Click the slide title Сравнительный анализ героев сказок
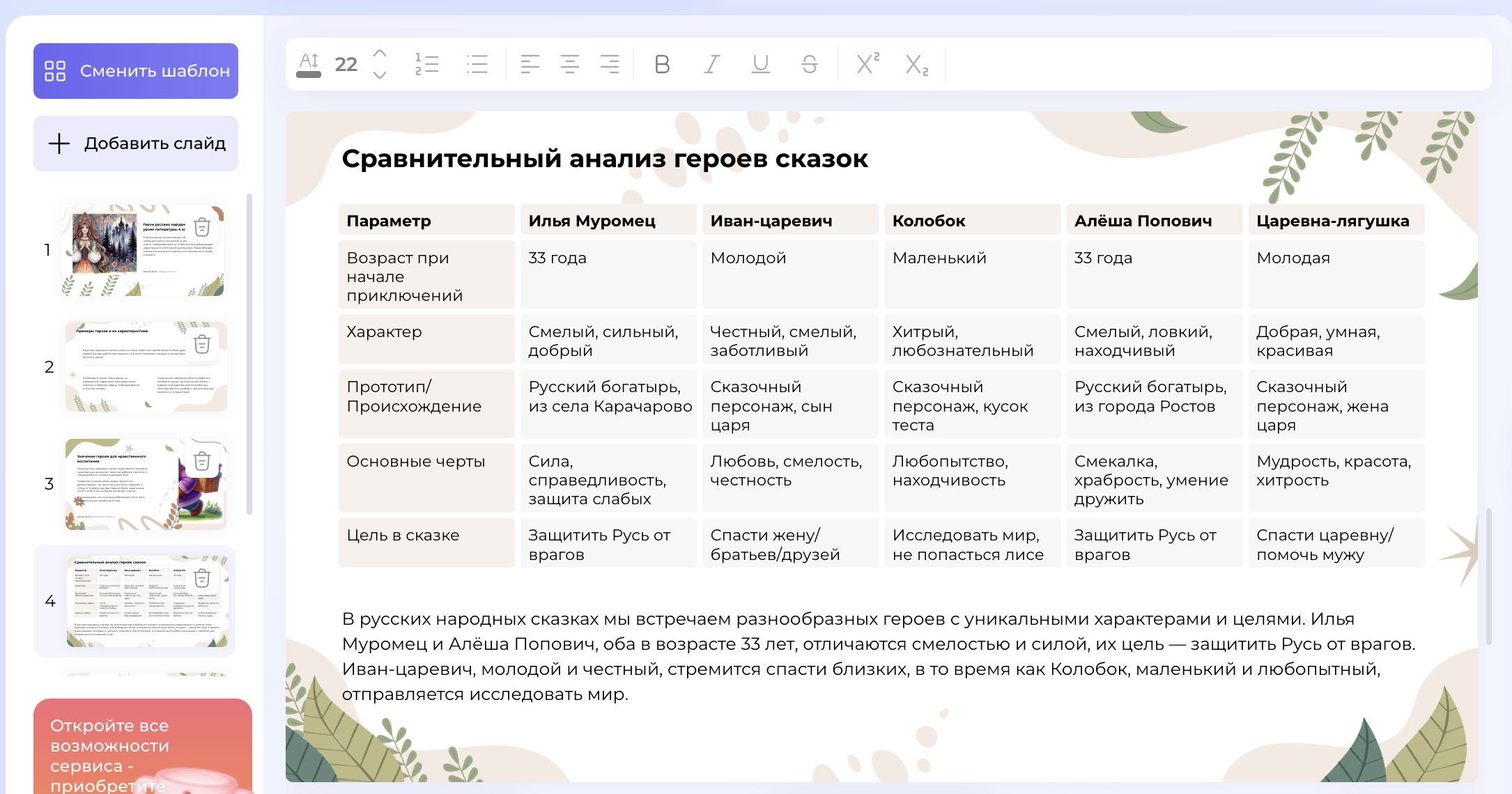The height and width of the screenshot is (794, 1512). (x=605, y=159)
